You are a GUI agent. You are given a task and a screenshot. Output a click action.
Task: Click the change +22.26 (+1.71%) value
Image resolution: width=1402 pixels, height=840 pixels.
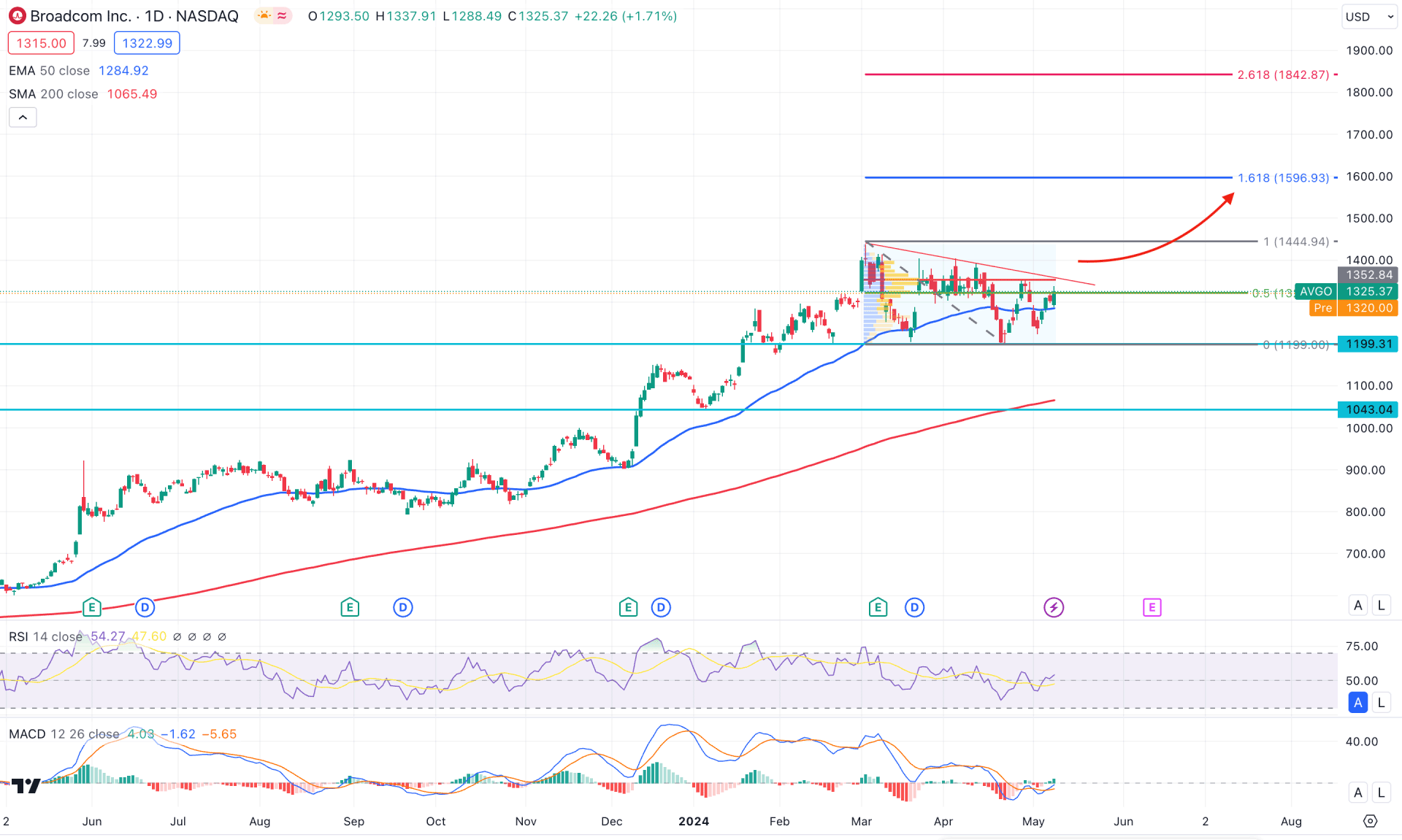click(x=626, y=16)
